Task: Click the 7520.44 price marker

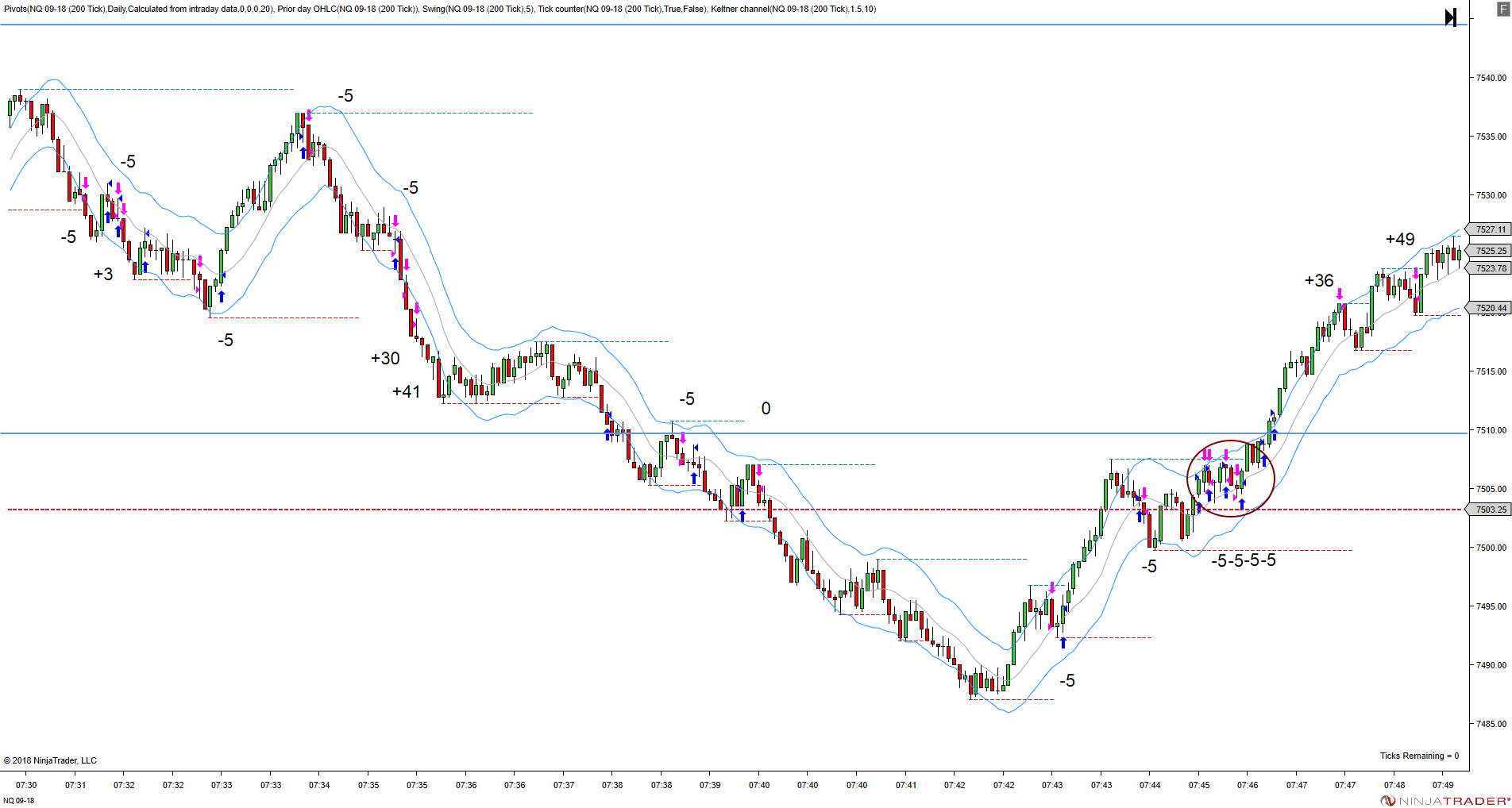Action: (1489, 308)
